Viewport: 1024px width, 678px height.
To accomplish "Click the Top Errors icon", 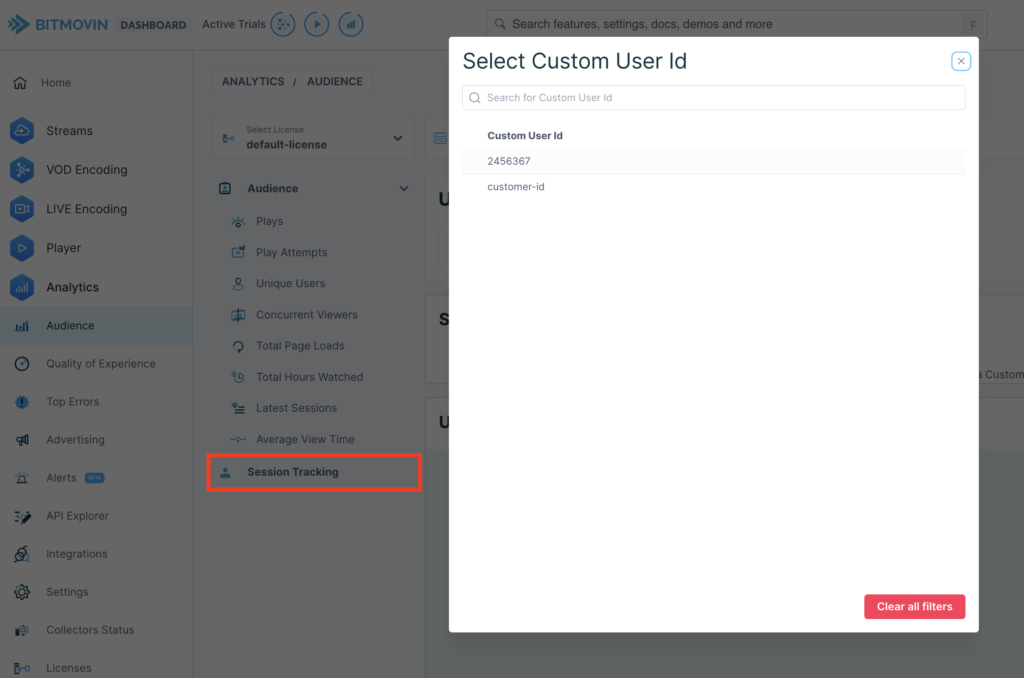I will 22,402.
